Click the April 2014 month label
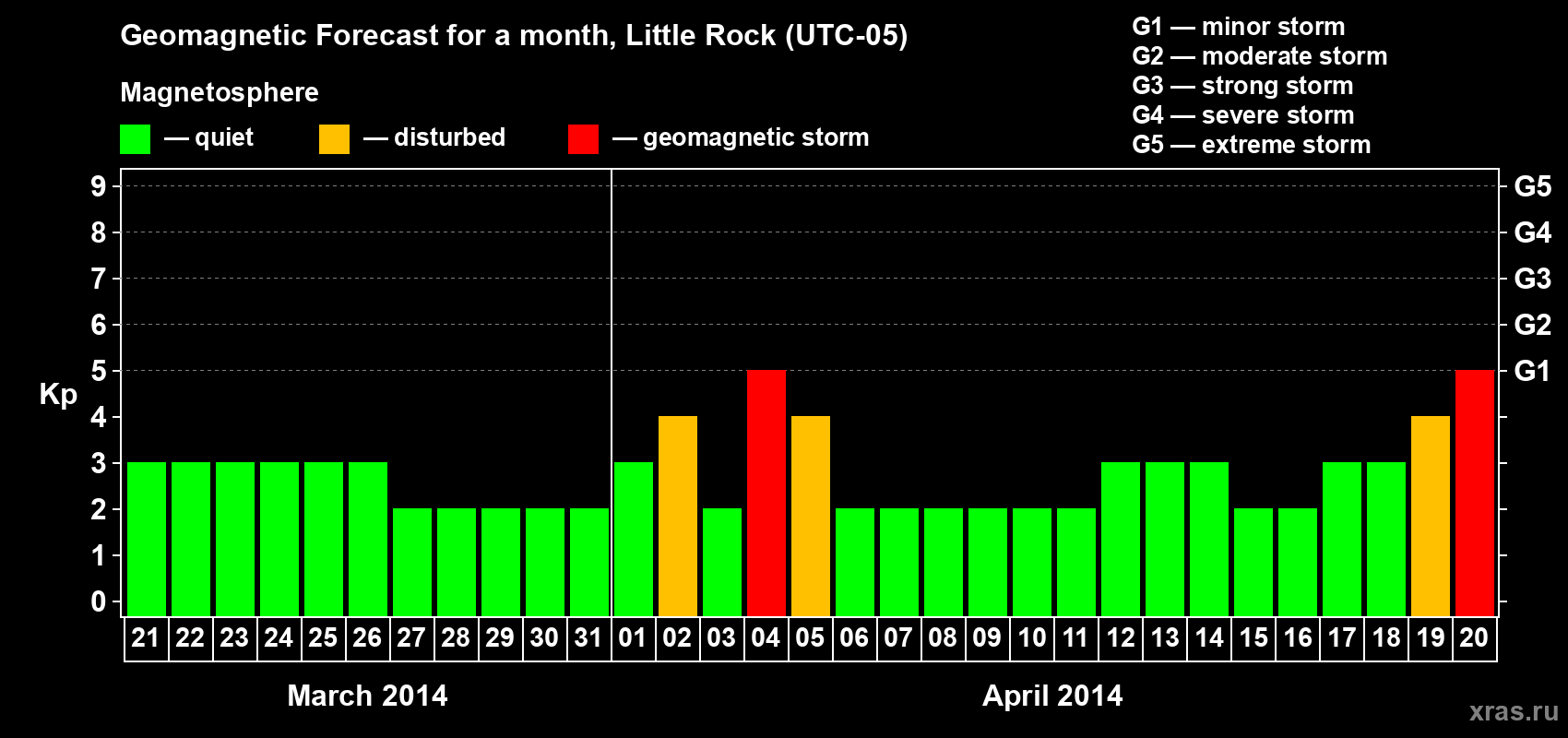 tap(1052, 696)
